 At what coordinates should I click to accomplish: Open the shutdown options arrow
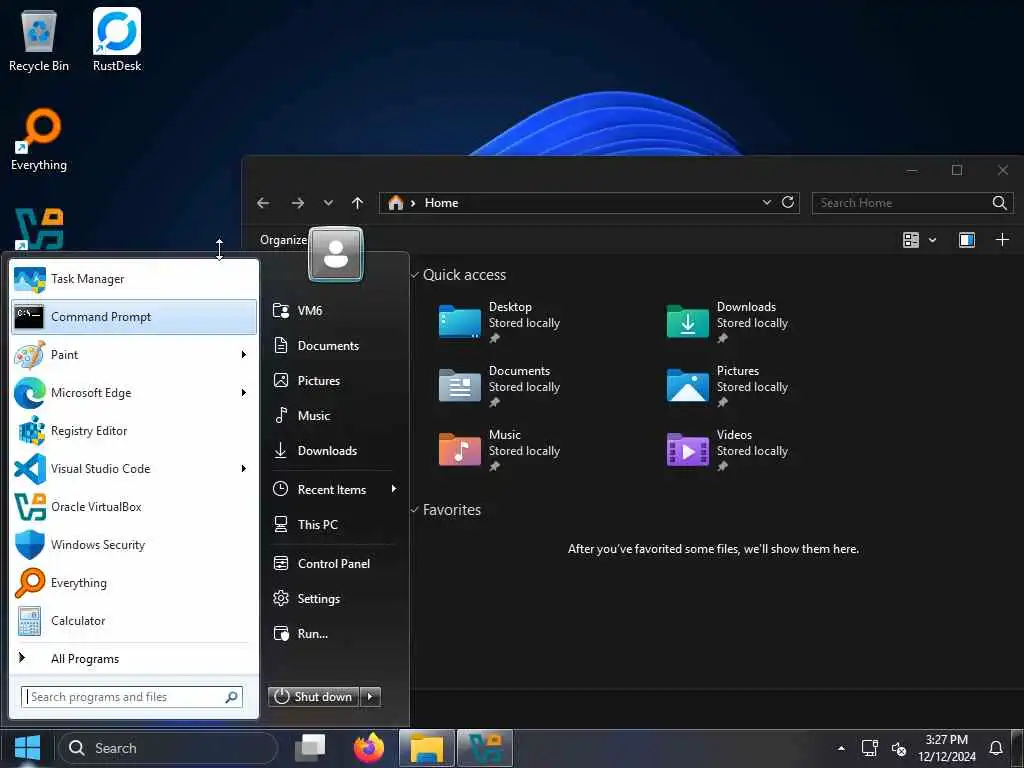point(370,697)
